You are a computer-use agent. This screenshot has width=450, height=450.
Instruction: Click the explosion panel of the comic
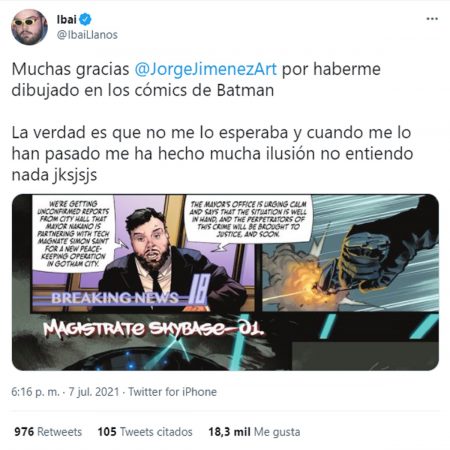(350, 253)
